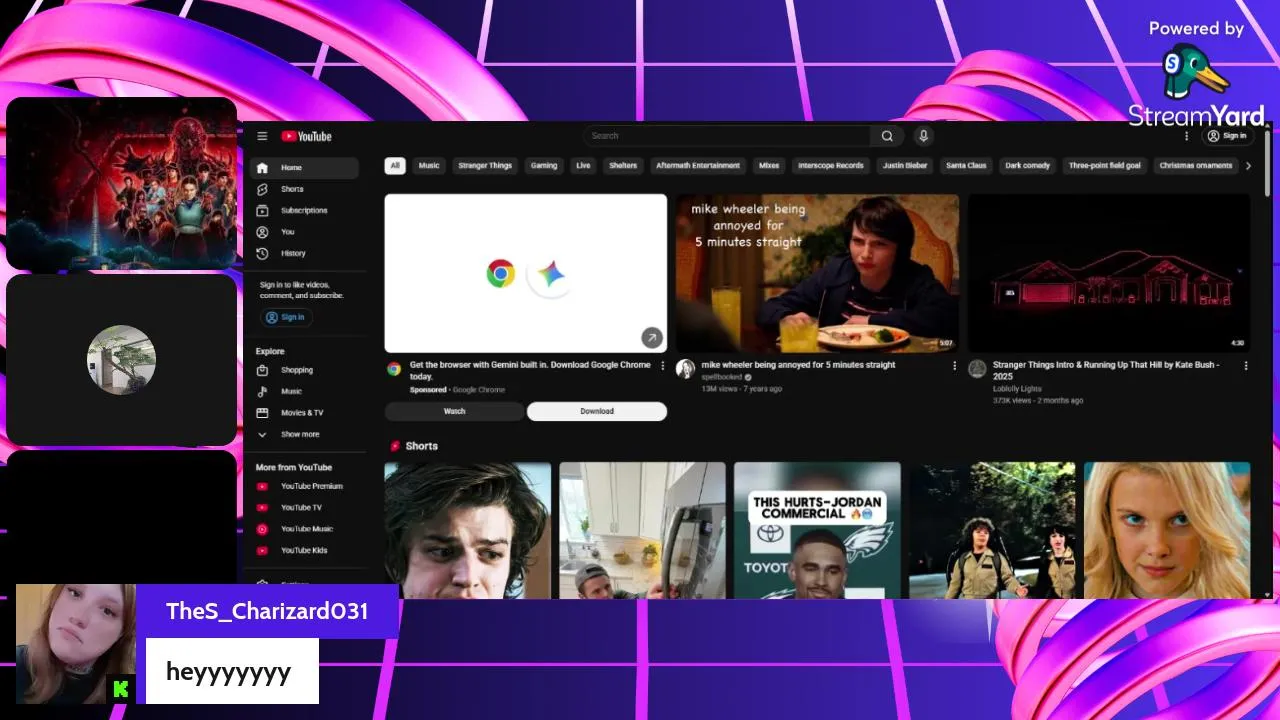Open Music under Explore

(304, 391)
